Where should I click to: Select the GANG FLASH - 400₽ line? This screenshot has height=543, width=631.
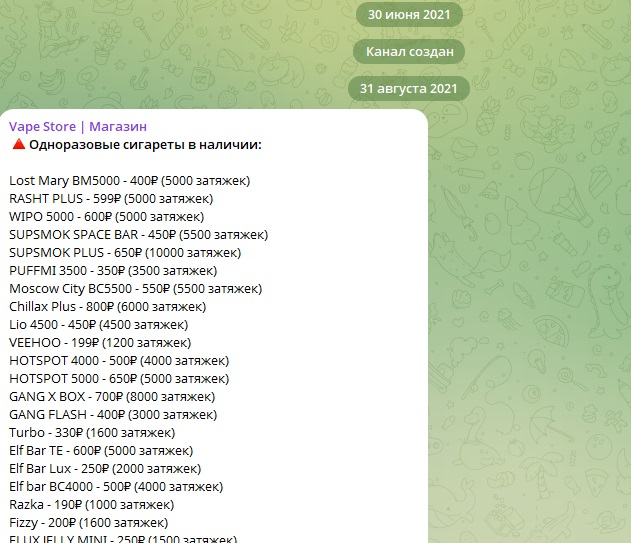pos(113,415)
